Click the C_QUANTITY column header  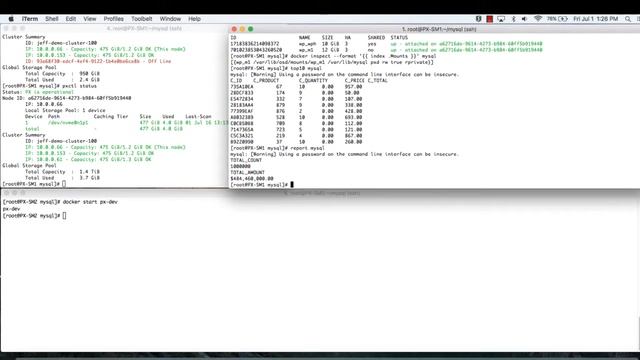313,80
